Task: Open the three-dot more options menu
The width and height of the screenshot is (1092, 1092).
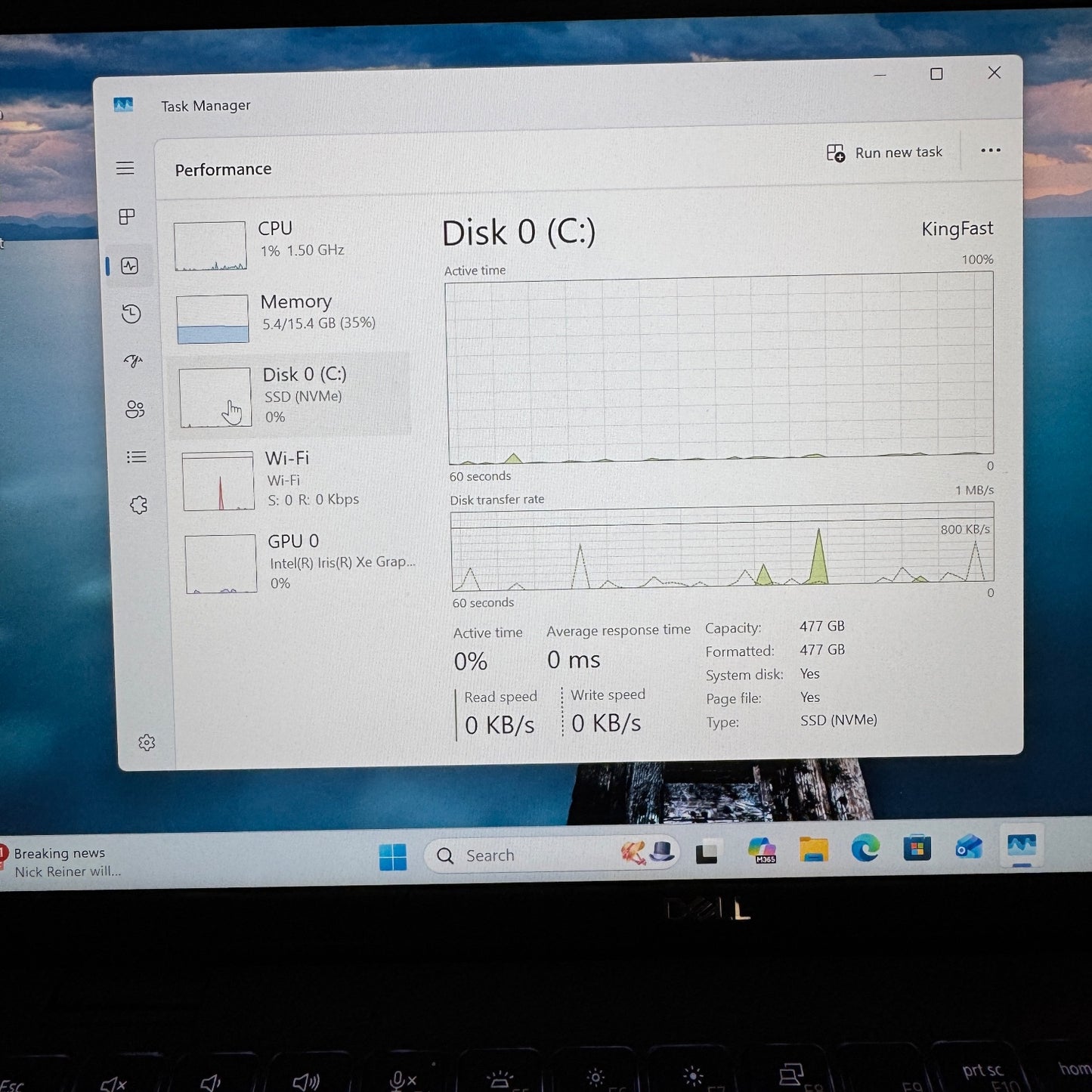Action: click(990, 150)
